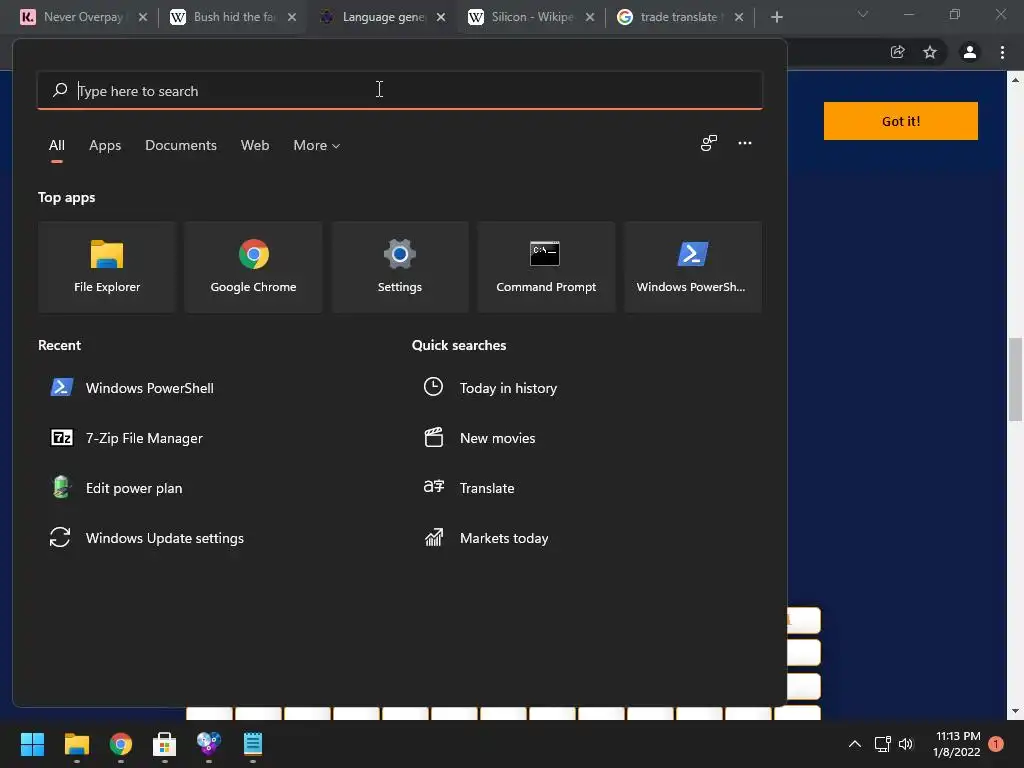
Task: Open the colorful globe app on taskbar
Action: [x=209, y=744]
